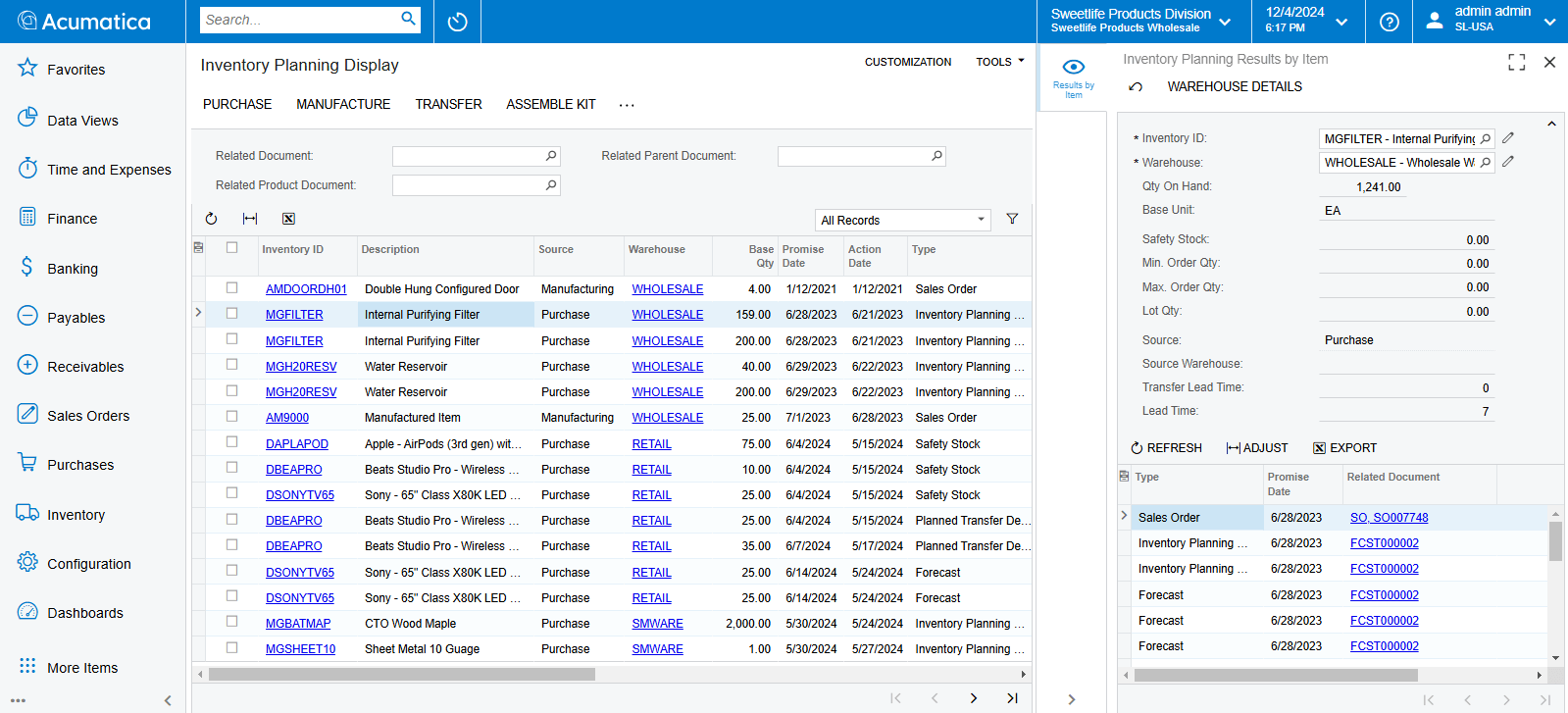Open the SO, SO007748 document link

pos(1389,518)
